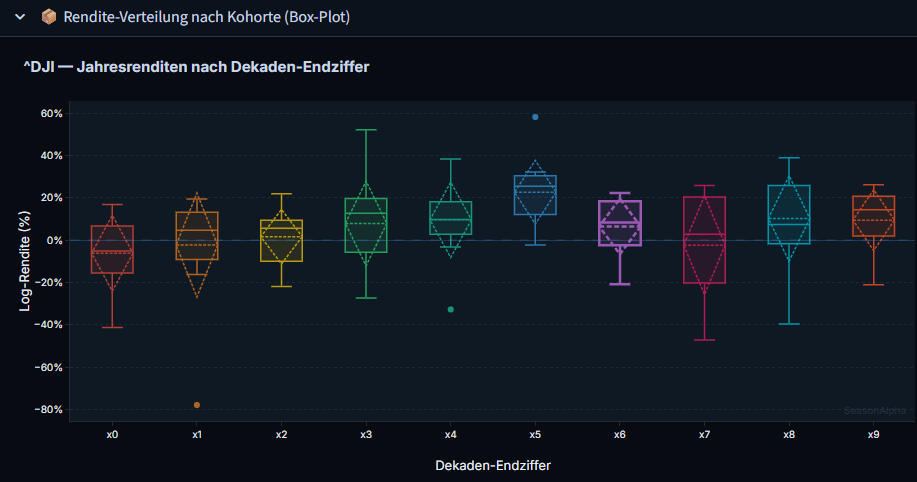917x482 pixels.
Task: Click the x7 axis tick label
Action: point(704,435)
